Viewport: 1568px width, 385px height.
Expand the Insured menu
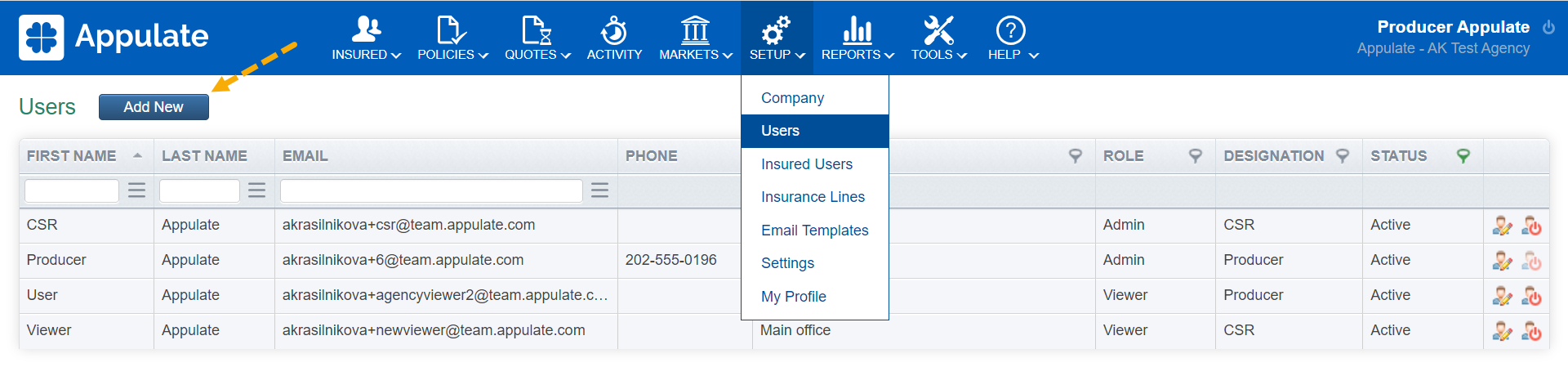click(x=366, y=39)
